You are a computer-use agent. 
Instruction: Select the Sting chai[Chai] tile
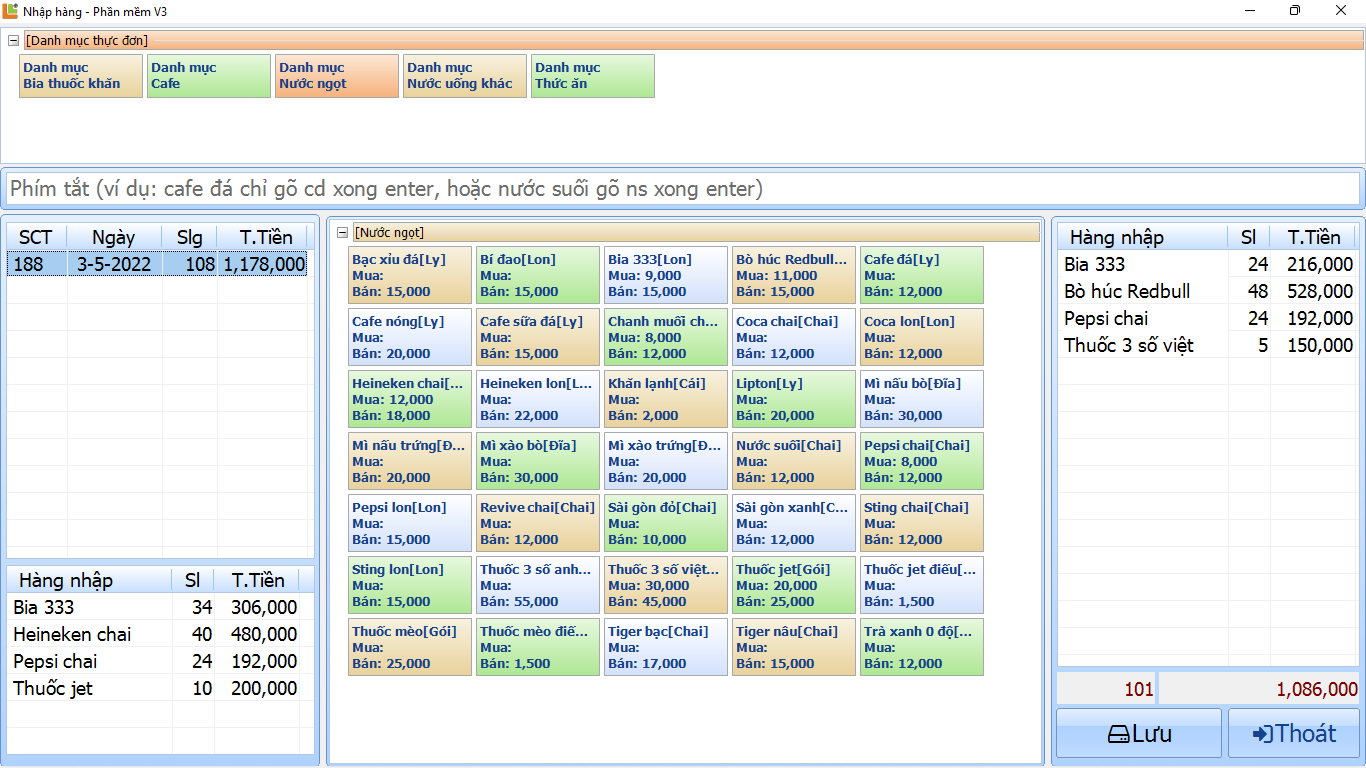point(922,523)
